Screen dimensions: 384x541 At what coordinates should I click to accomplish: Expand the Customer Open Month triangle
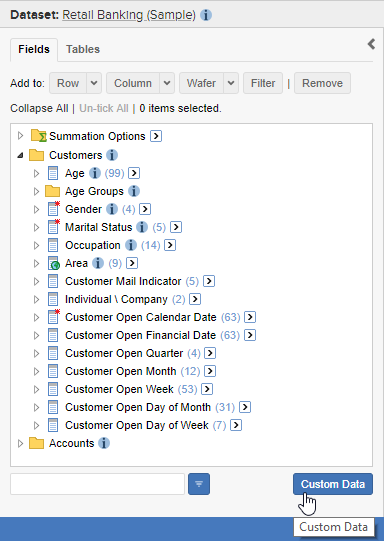point(36,371)
